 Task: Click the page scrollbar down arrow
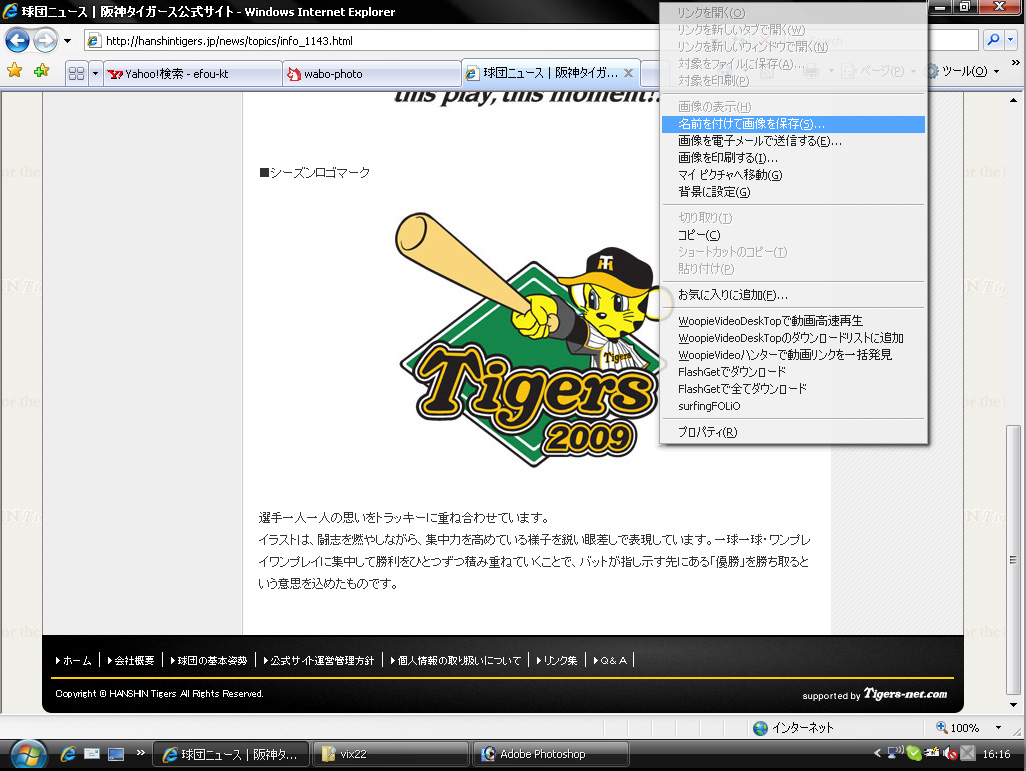click(1013, 705)
